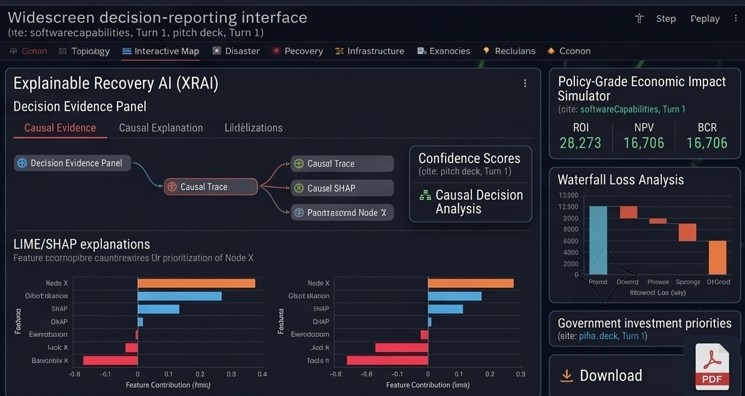Click the Confidence Scores heading
745x396 pixels.
(469, 158)
